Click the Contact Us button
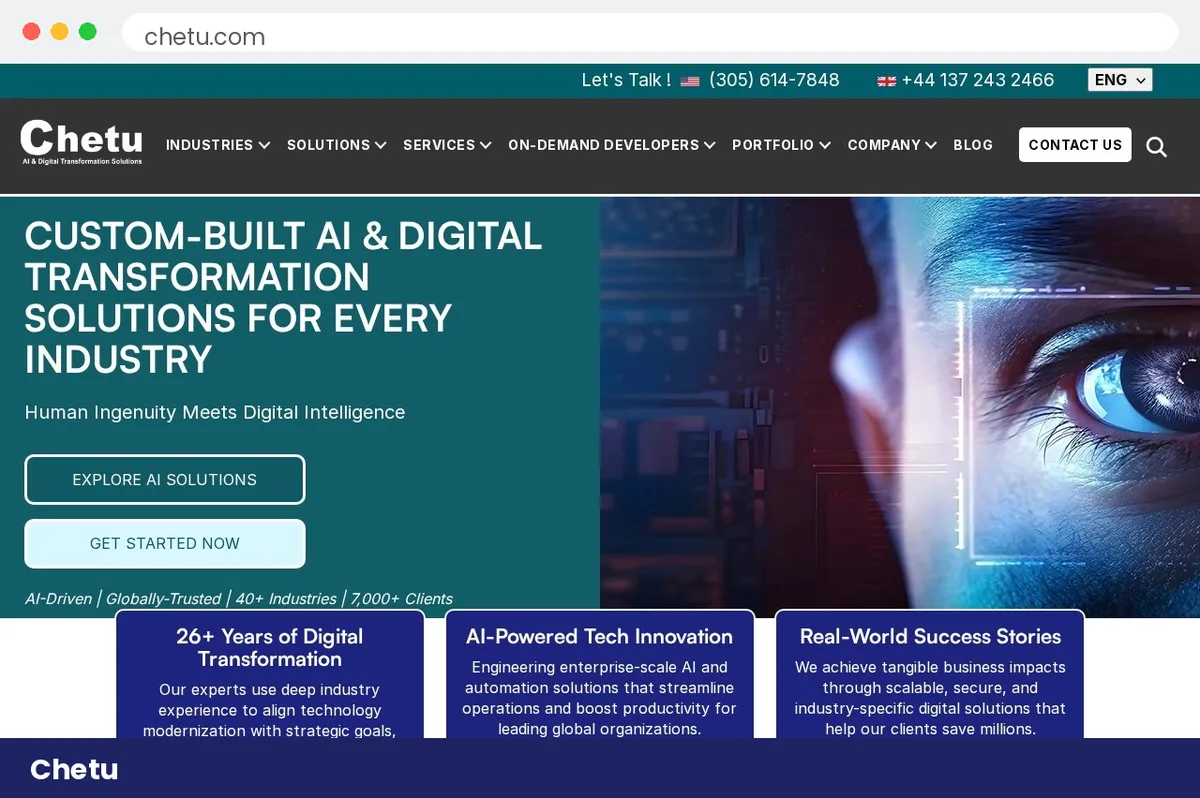Viewport: 1200px width, 798px height. [1075, 145]
